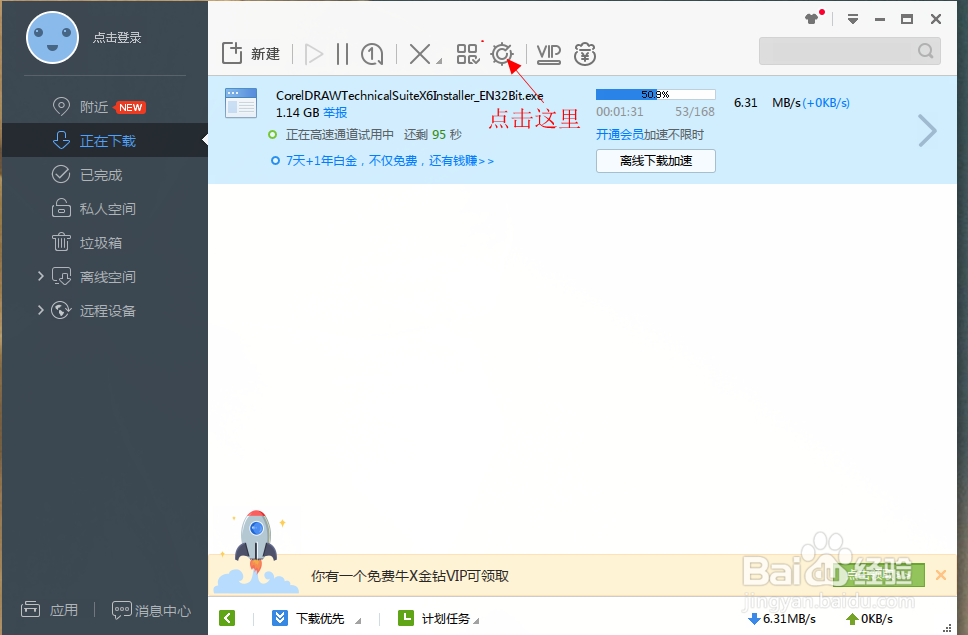The width and height of the screenshot is (968, 635).
Task: Select CorelDRAWTechnicalSuiteX6Installer_EN32Bit.exe file name
Action: (409, 96)
